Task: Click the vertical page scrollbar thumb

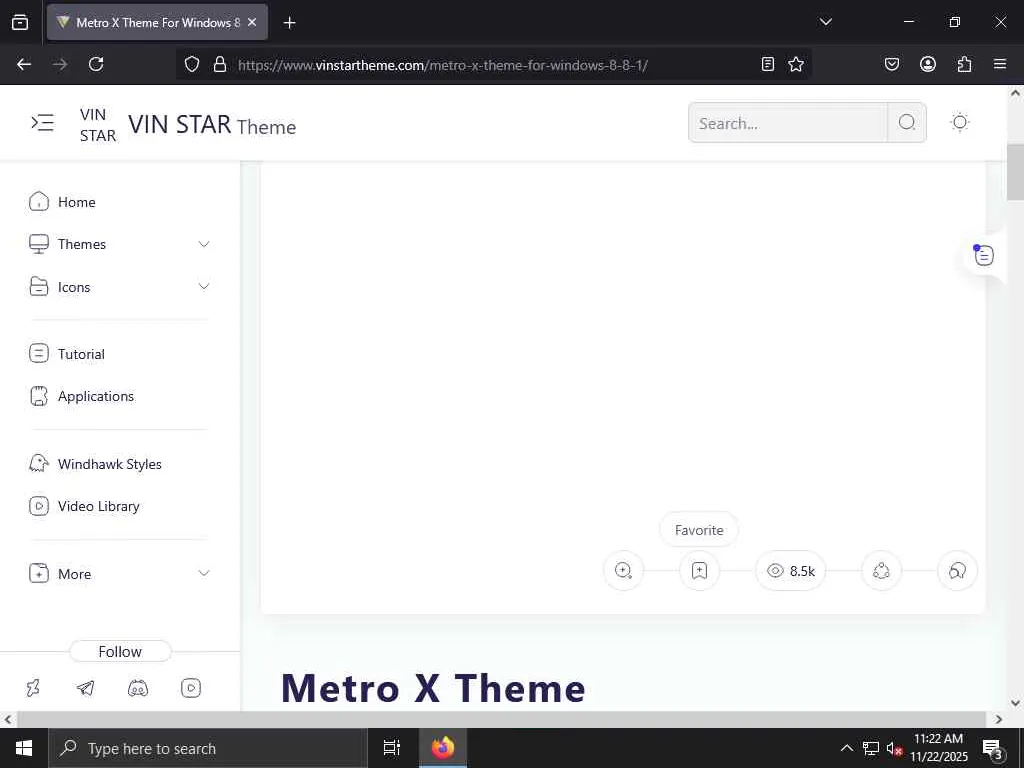Action: click(x=1015, y=172)
